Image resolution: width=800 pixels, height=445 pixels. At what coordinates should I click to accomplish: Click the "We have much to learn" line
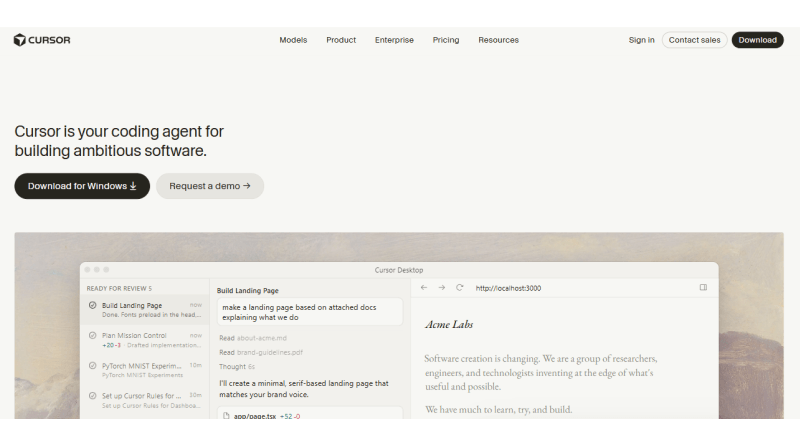(498, 409)
